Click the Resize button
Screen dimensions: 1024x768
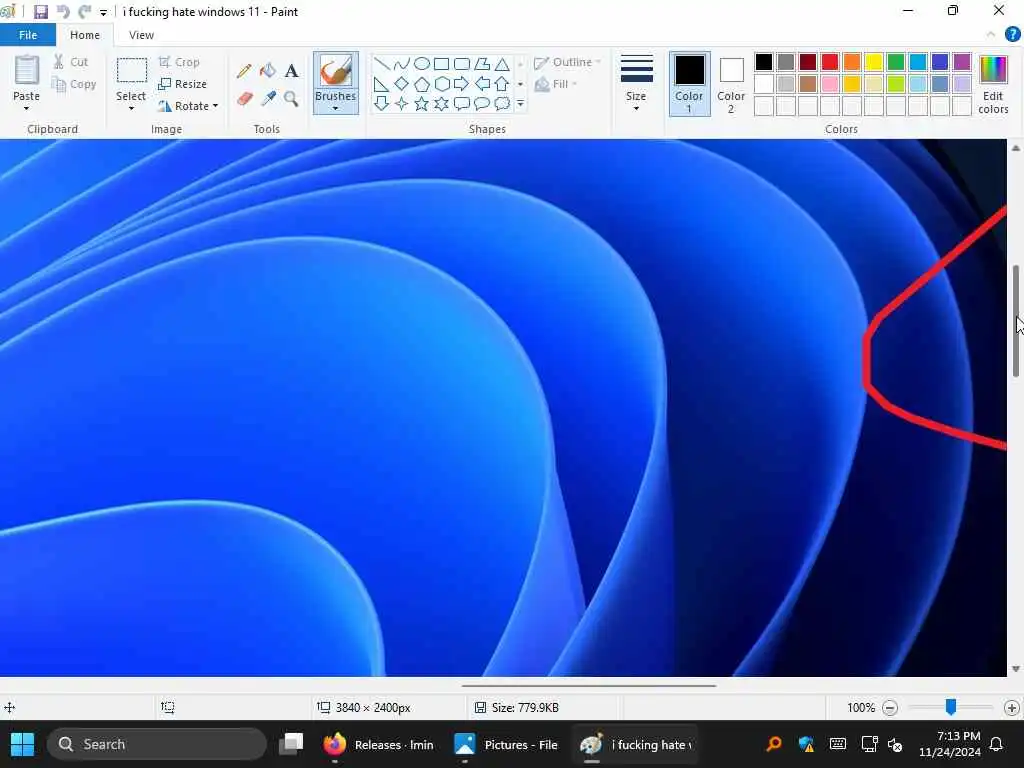pyautogui.click(x=182, y=84)
